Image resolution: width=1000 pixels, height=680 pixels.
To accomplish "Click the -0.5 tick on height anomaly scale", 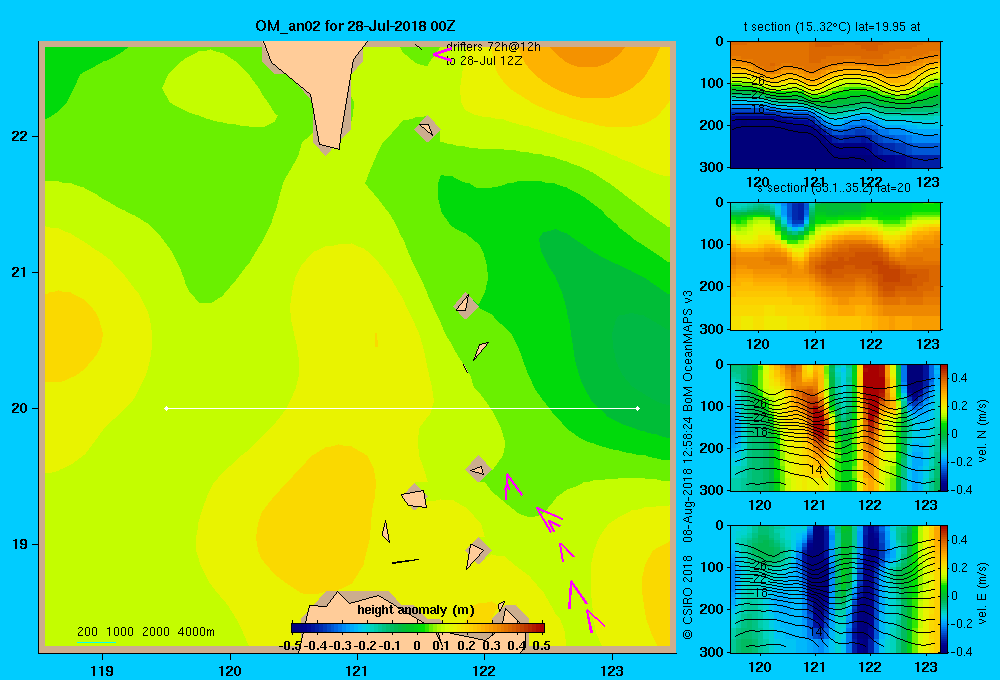I will [290, 646].
